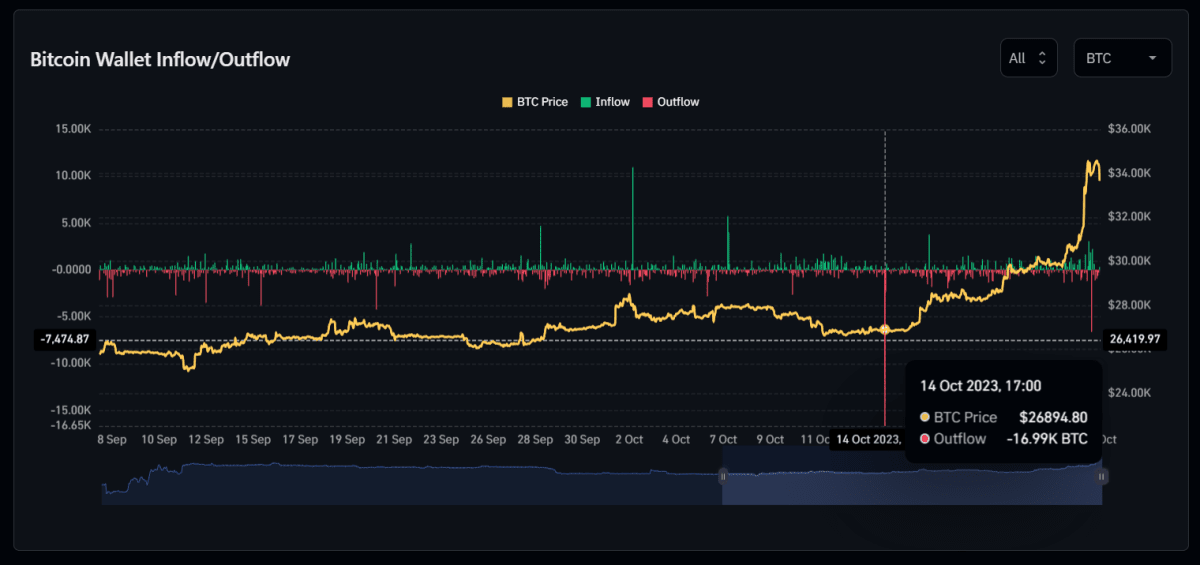1200x565 pixels.
Task: Click the unselected left area of navigator
Action: tap(400, 485)
